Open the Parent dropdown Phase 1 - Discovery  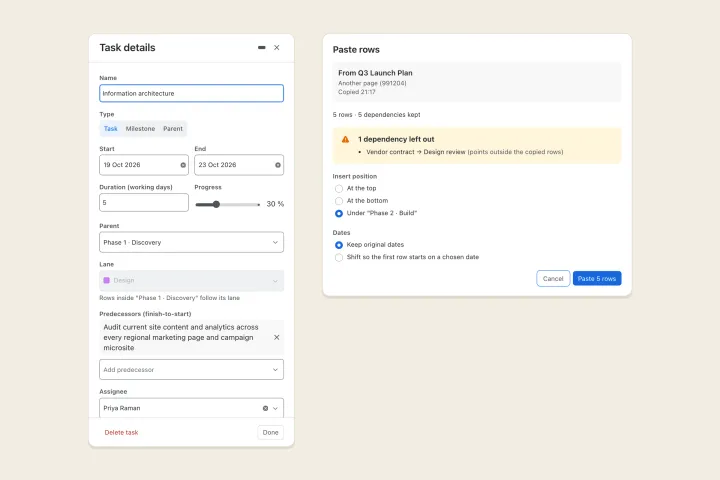pyautogui.click(x=191, y=242)
